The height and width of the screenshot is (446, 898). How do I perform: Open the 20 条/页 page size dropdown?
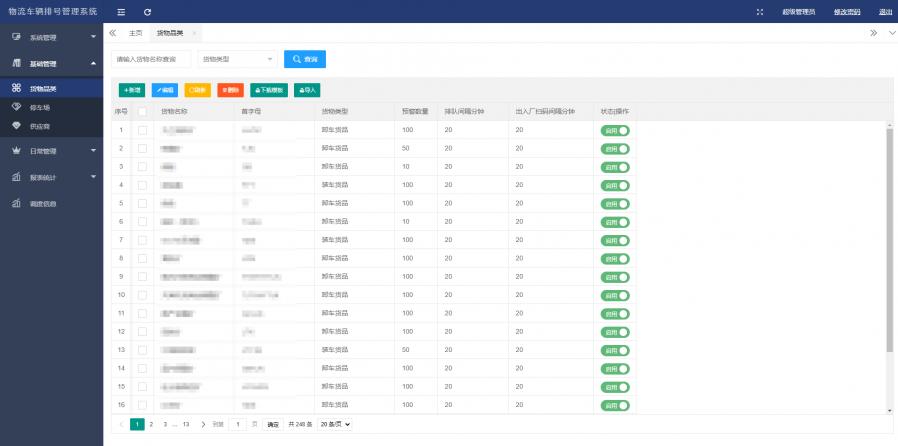[x=335, y=424]
